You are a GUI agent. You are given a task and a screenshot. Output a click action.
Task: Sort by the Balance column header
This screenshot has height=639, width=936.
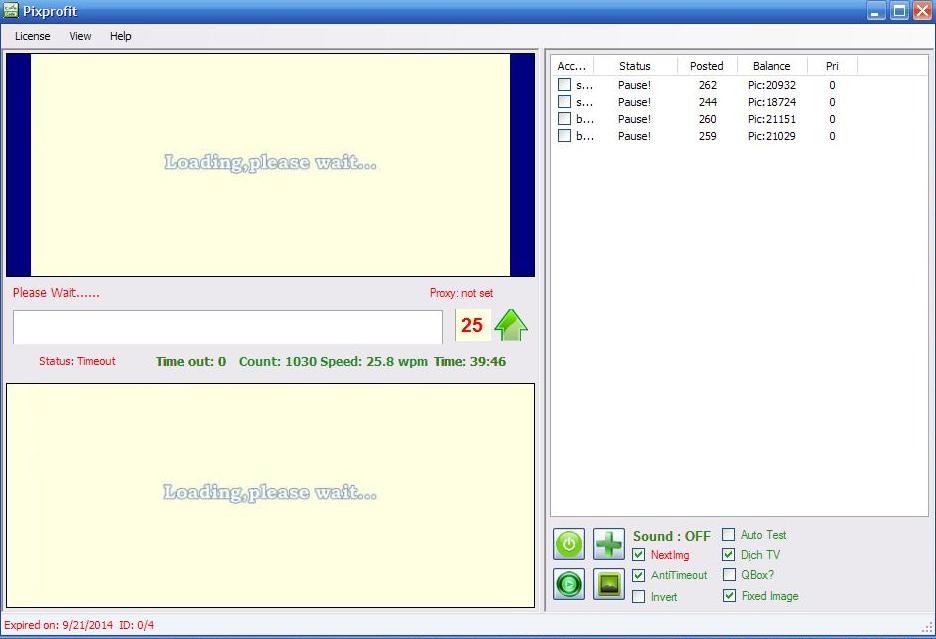tap(772, 66)
